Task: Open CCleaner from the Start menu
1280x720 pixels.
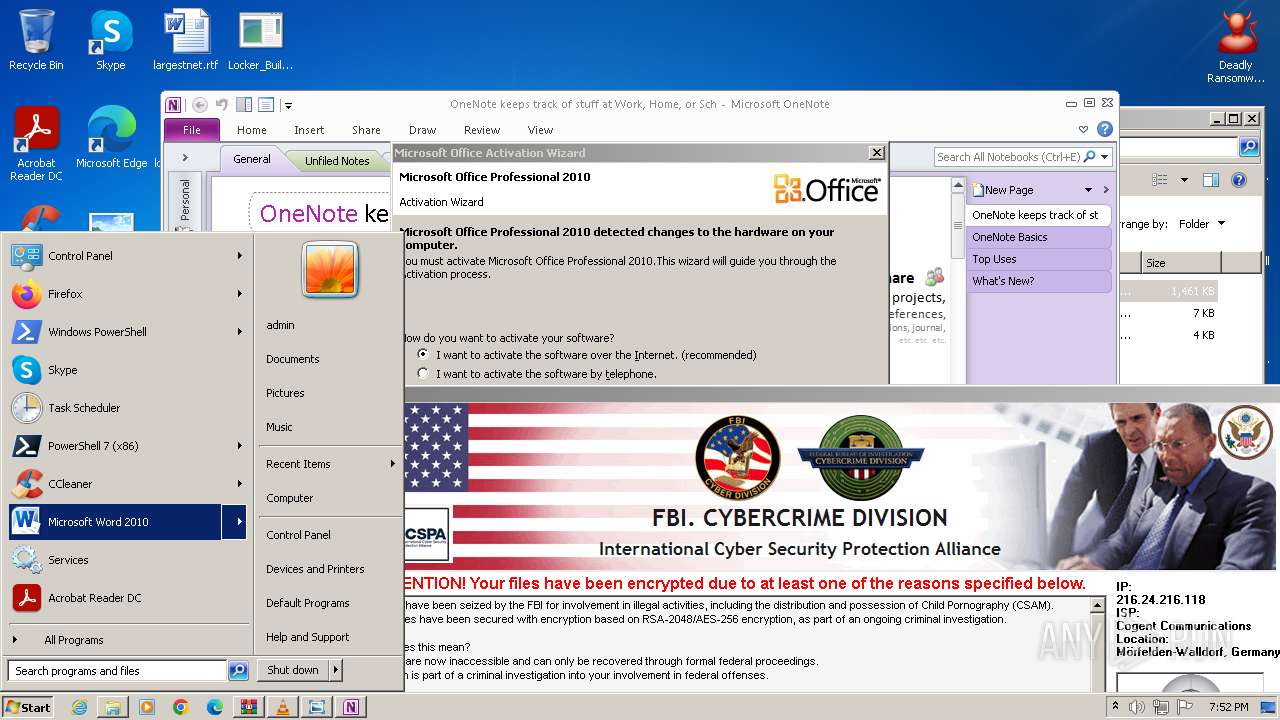Action: 128,484
